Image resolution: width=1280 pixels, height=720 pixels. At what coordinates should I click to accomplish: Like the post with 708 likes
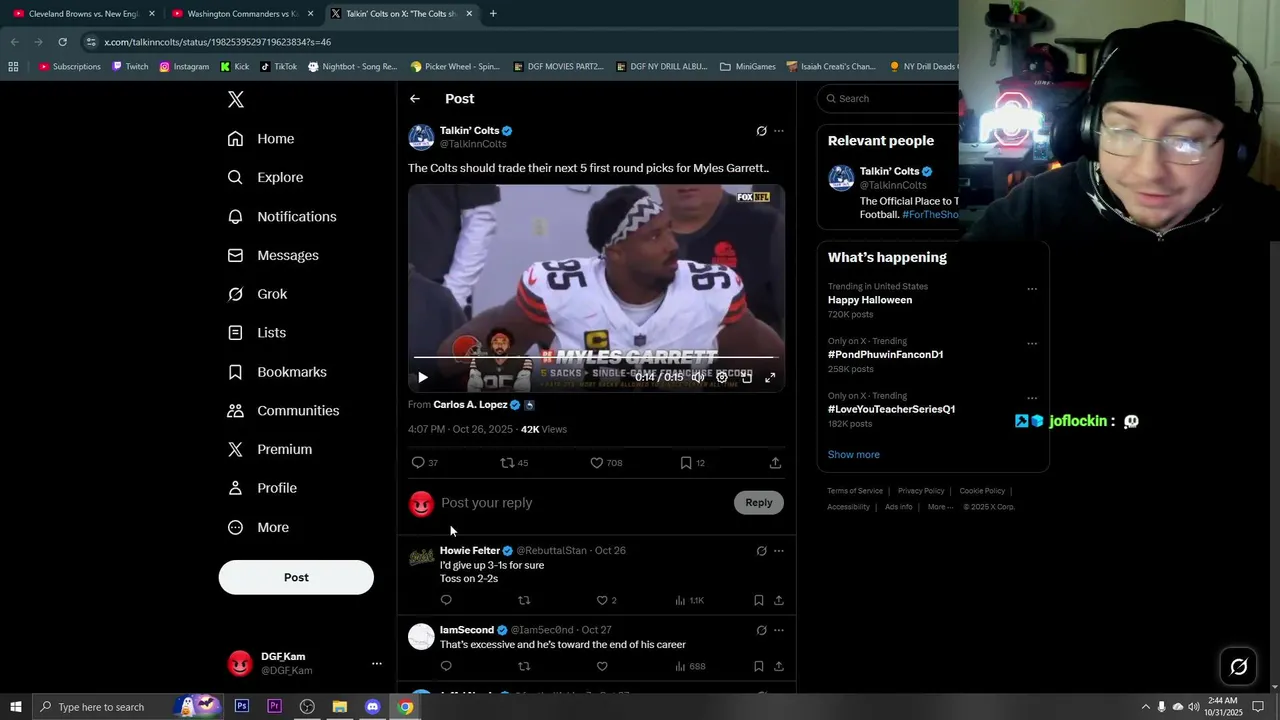pos(597,463)
